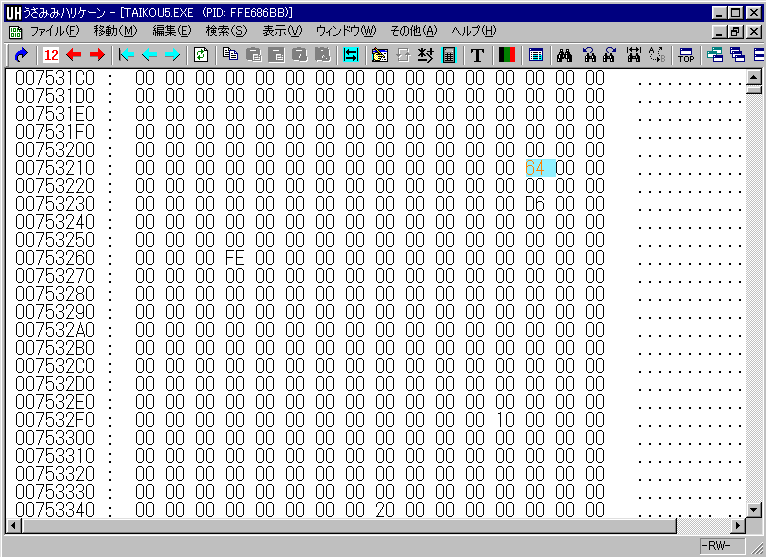Screen dimensions: 766x557
Task: Click the red left arrow icon
Action: pyautogui.click(x=74, y=55)
